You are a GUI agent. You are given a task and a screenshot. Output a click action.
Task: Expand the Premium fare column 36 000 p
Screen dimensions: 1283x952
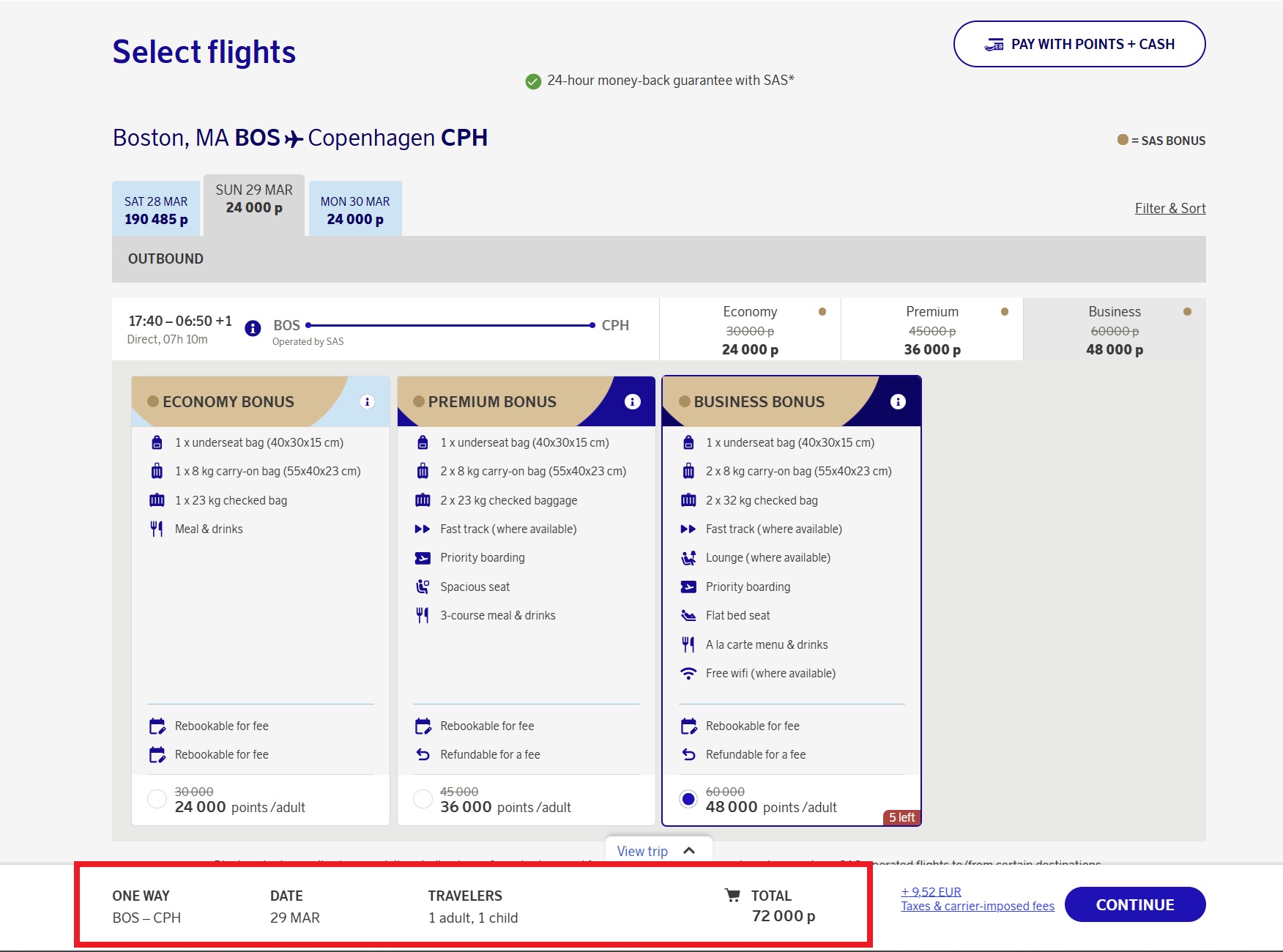931,330
